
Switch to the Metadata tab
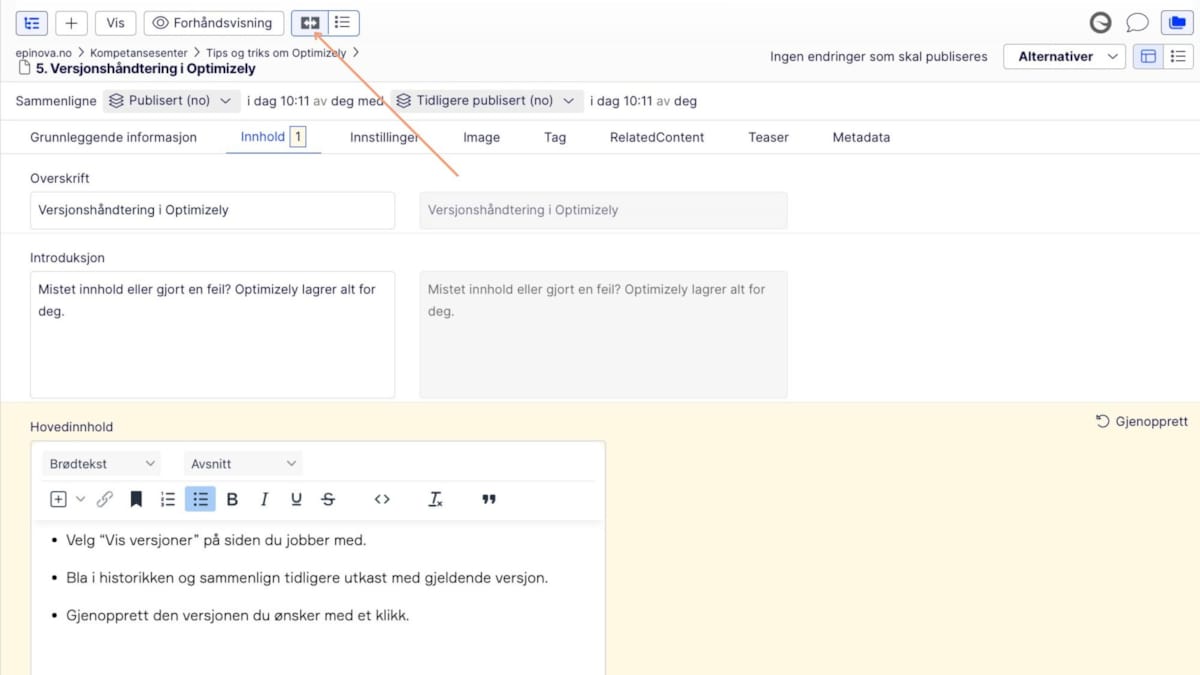point(860,137)
